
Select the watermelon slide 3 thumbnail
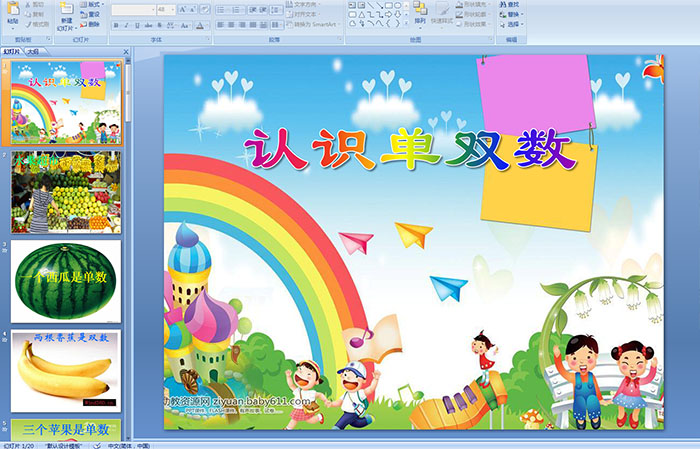tap(66, 281)
